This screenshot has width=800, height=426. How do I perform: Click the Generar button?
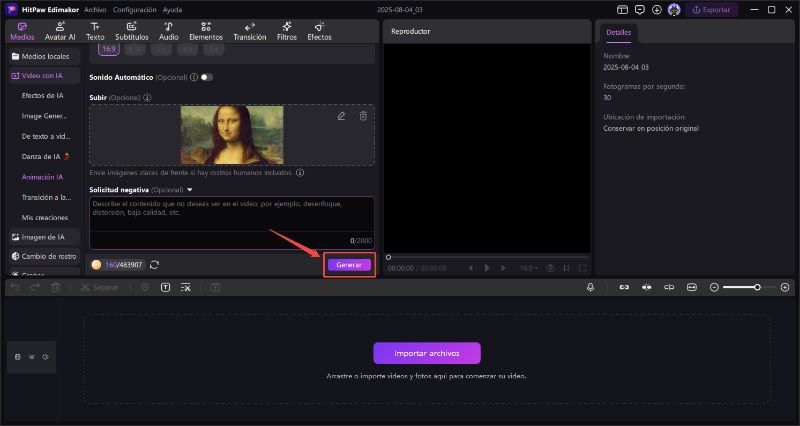pos(349,265)
